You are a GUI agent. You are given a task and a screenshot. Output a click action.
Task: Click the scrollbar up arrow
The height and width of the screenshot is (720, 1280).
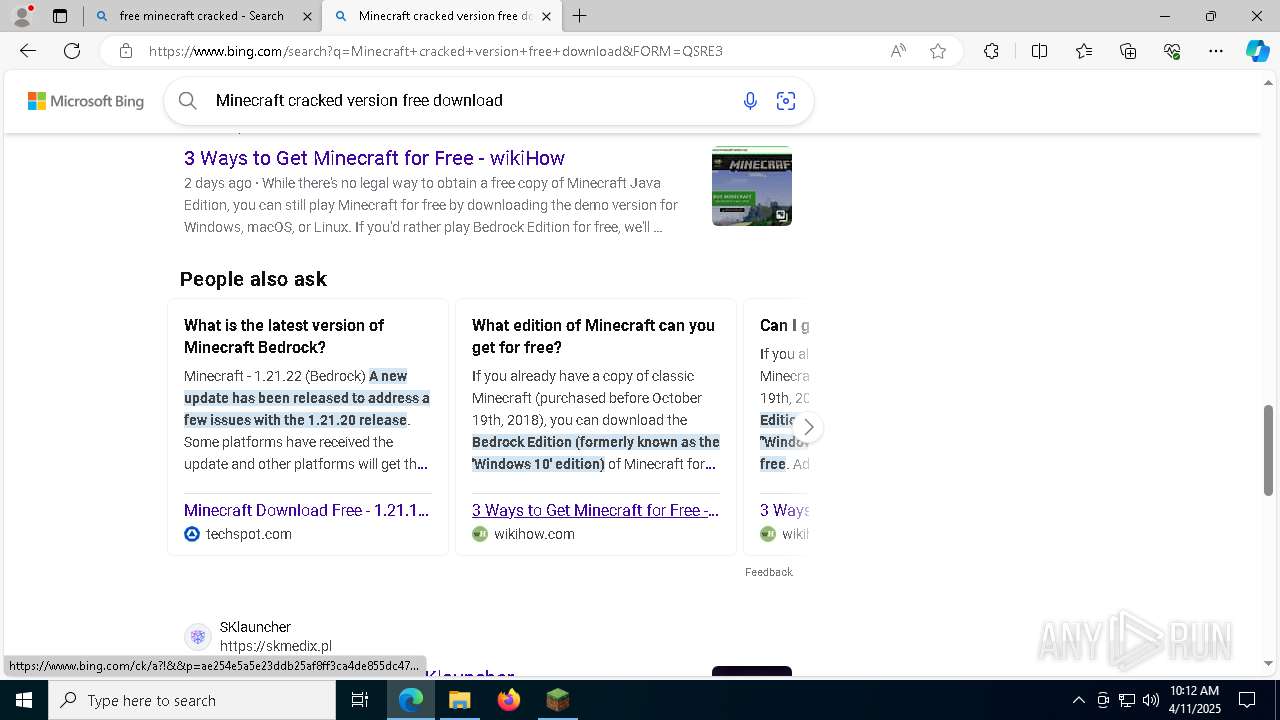pos(1269,81)
